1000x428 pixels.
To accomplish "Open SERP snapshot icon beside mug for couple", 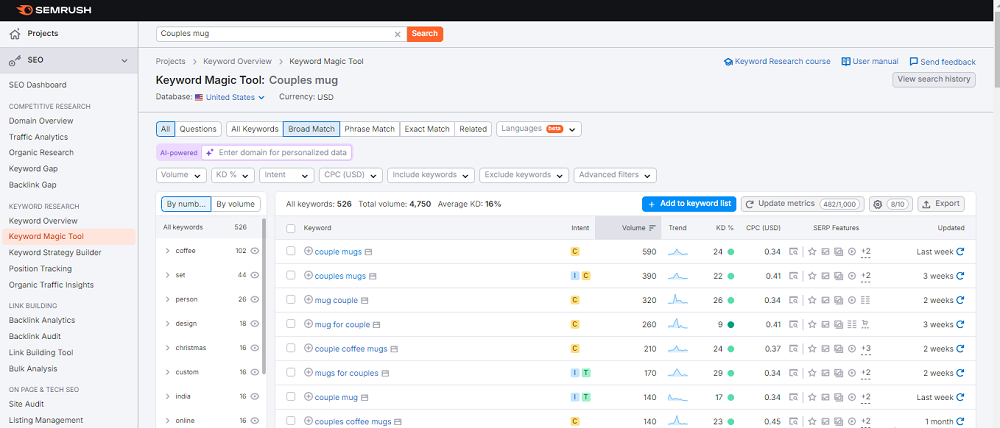I will click(x=376, y=325).
